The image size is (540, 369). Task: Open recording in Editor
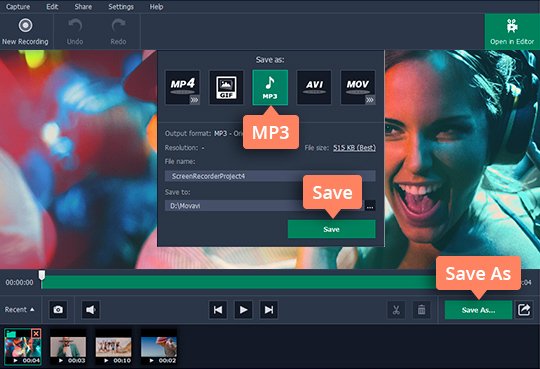point(512,32)
